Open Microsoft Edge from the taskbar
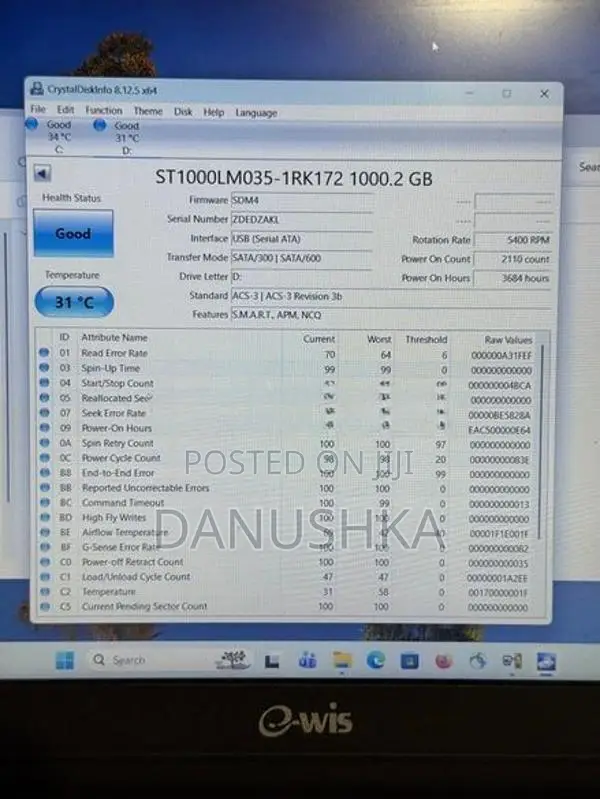The image size is (600, 799). coord(376,660)
